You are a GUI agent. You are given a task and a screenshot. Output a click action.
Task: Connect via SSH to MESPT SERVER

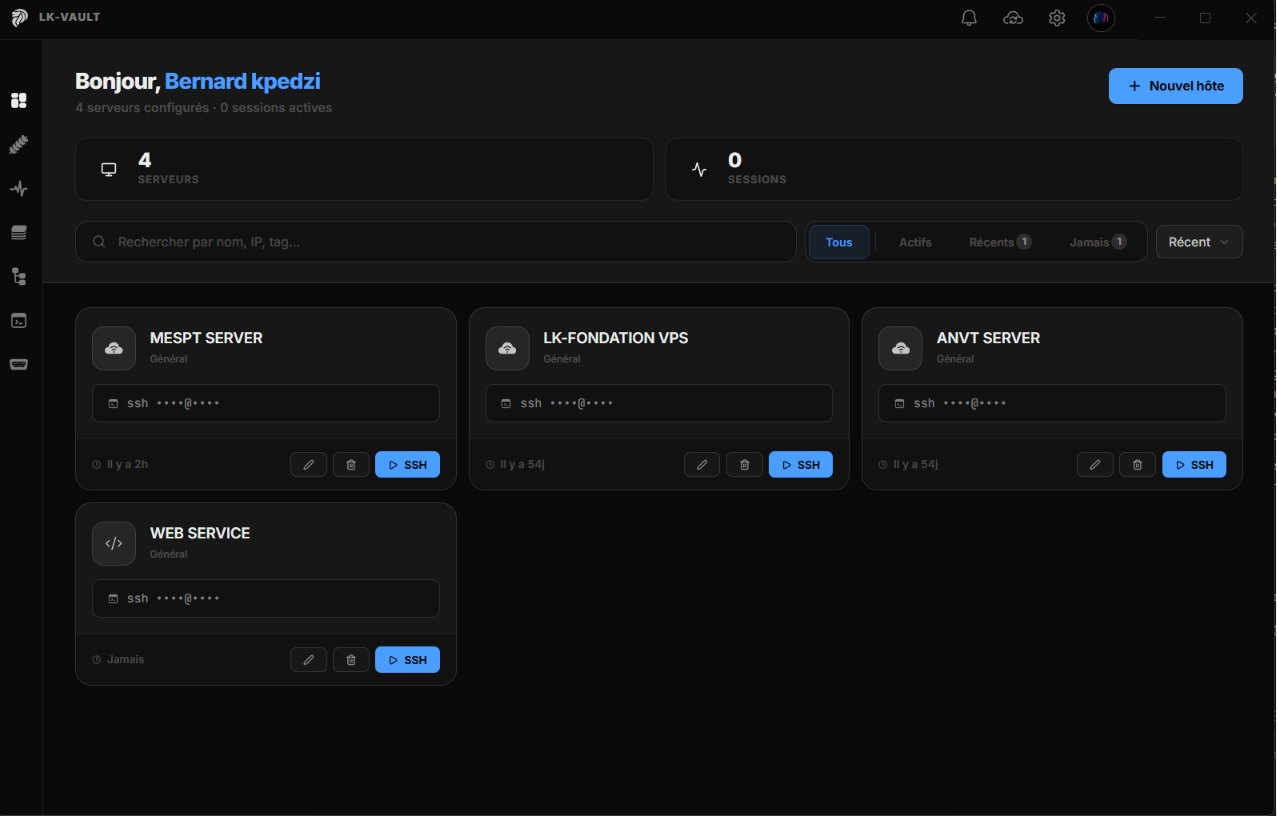407,465
